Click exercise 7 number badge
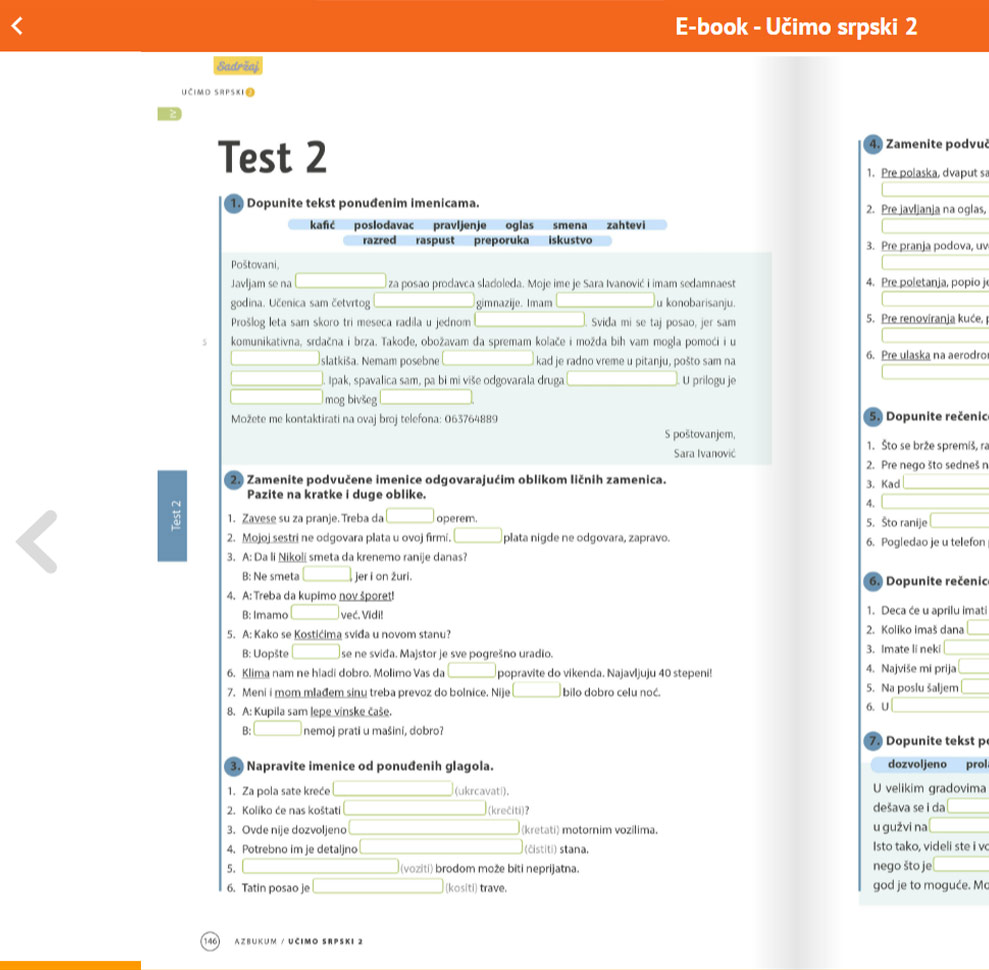The width and height of the screenshot is (989, 970). point(873,741)
